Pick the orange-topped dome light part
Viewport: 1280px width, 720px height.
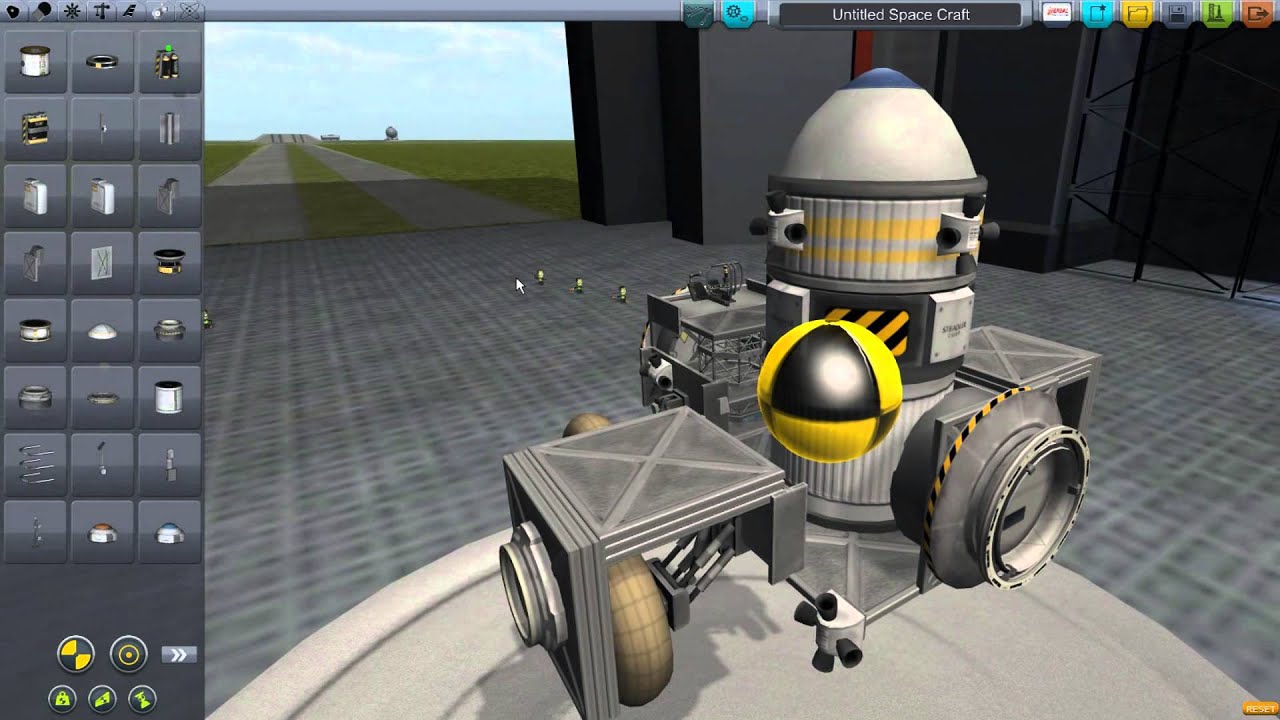pos(102,531)
